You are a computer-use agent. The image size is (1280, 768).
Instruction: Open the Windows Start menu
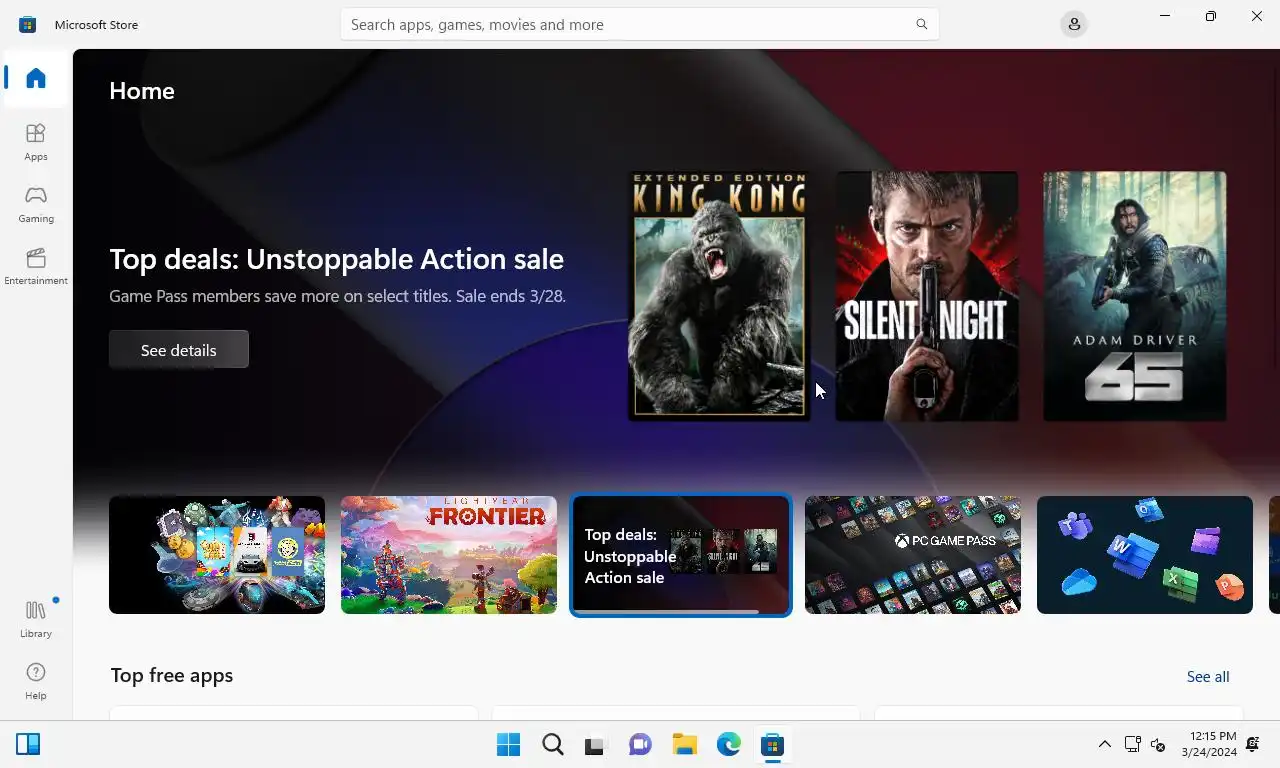point(508,745)
